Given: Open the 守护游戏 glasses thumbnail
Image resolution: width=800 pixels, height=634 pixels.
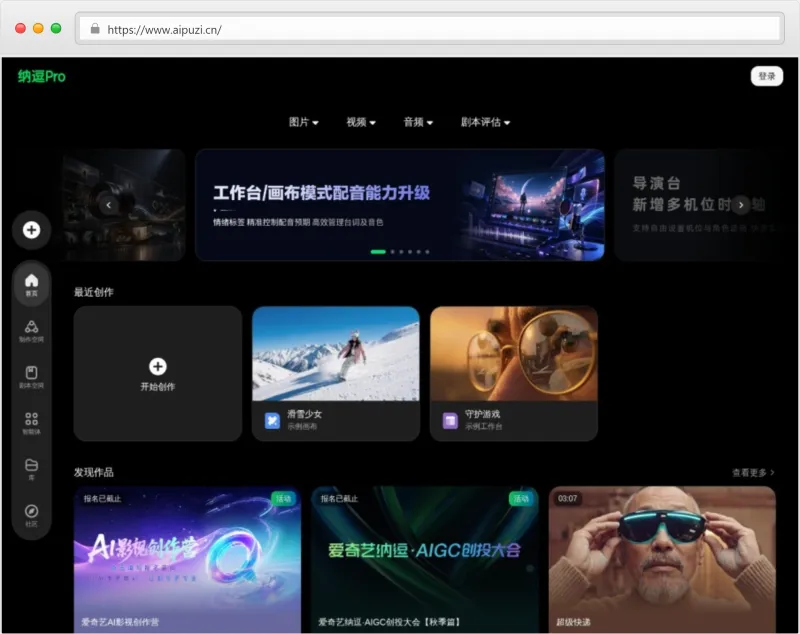Looking at the screenshot, I should coord(514,353).
